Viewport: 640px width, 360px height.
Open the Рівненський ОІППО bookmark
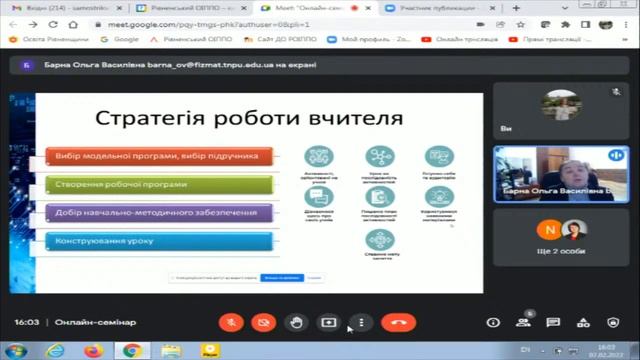pyautogui.click(x=191, y=40)
